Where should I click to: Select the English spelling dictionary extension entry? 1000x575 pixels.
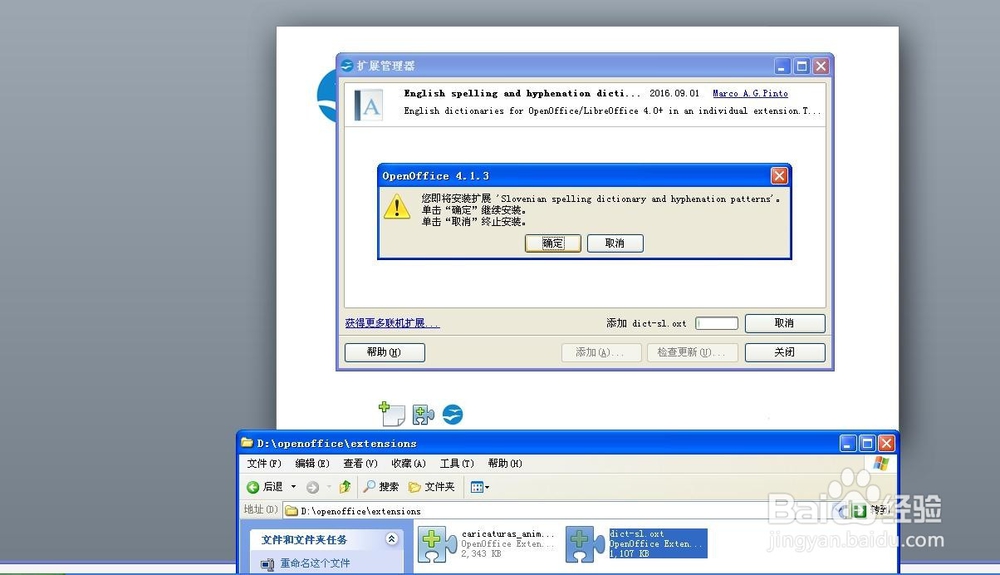click(585, 104)
